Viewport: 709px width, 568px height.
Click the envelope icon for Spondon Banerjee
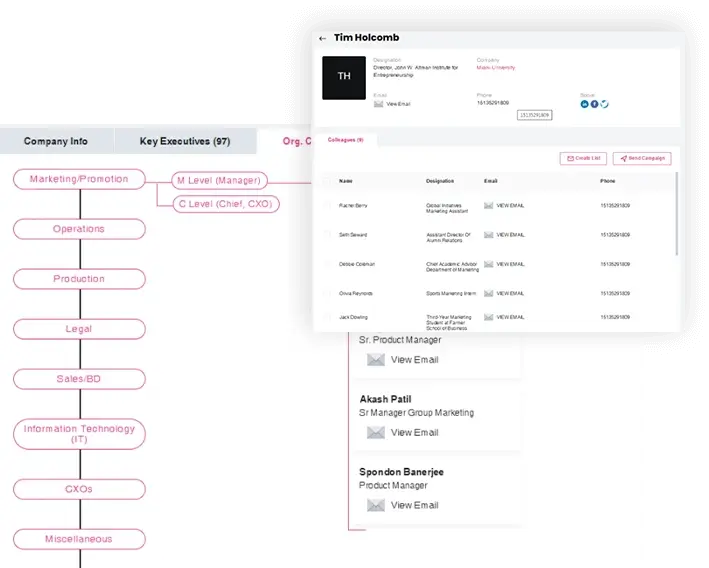[x=376, y=505]
